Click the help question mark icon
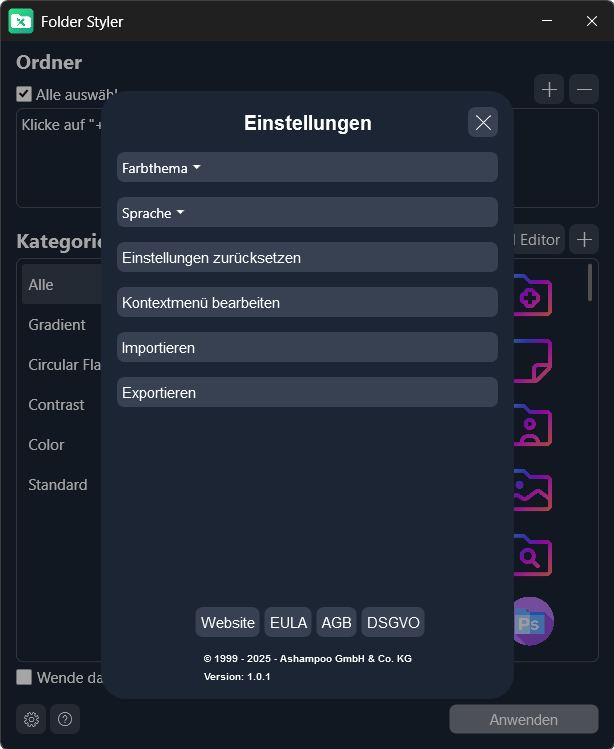 coord(65,719)
